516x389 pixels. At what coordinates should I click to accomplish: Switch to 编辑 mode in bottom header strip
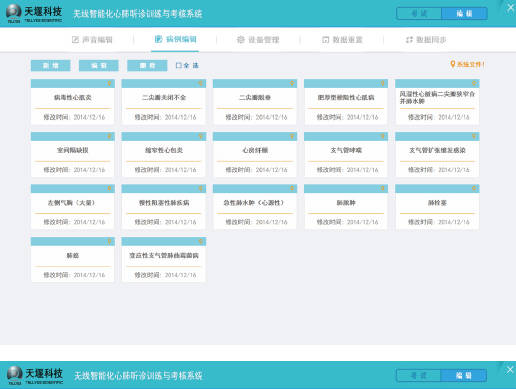pos(464,376)
